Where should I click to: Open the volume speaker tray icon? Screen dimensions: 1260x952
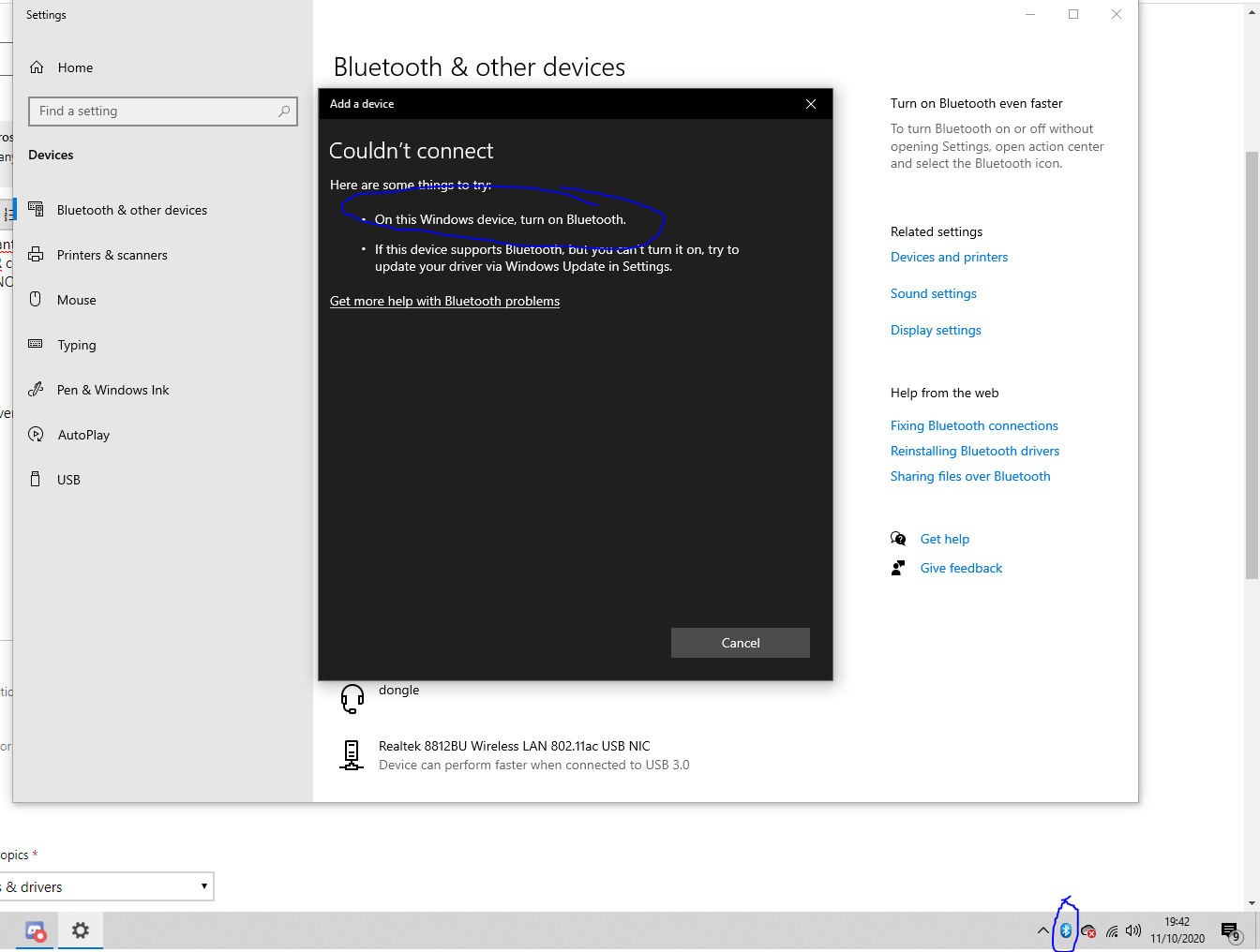coord(1133,931)
